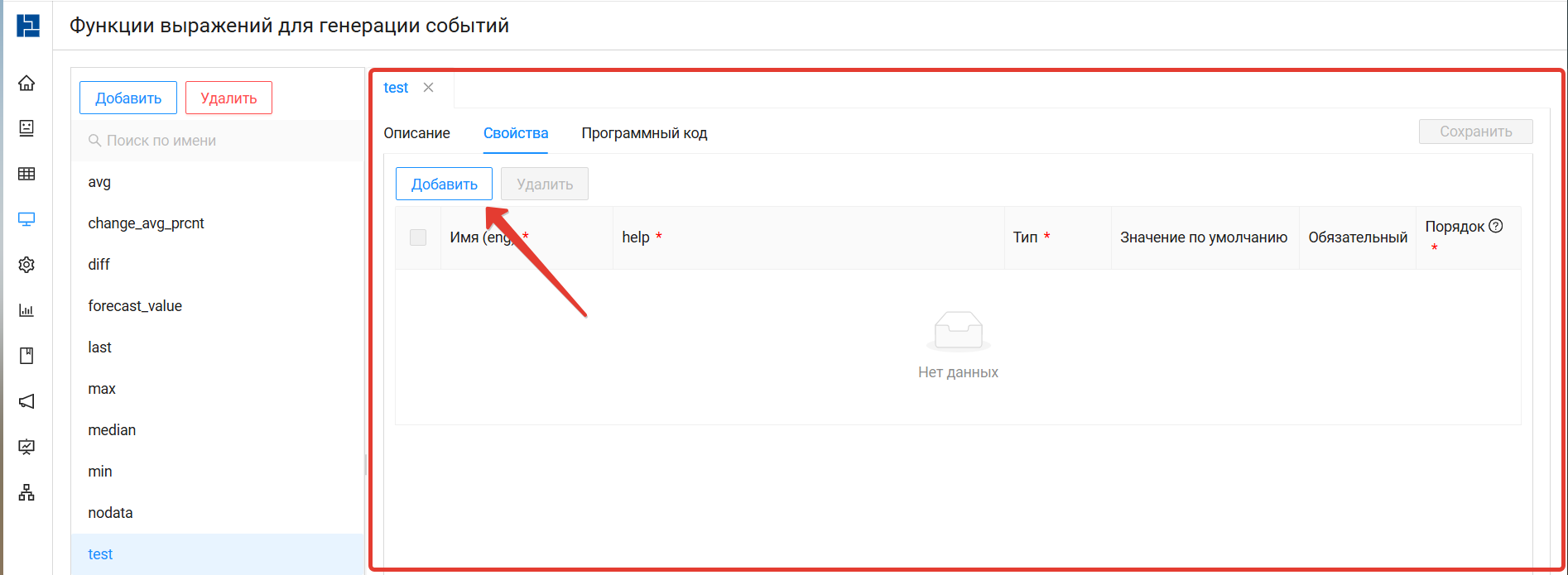The height and width of the screenshot is (575, 1568).
Task: Open the robot face sidebar icon
Action: coord(26,128)
